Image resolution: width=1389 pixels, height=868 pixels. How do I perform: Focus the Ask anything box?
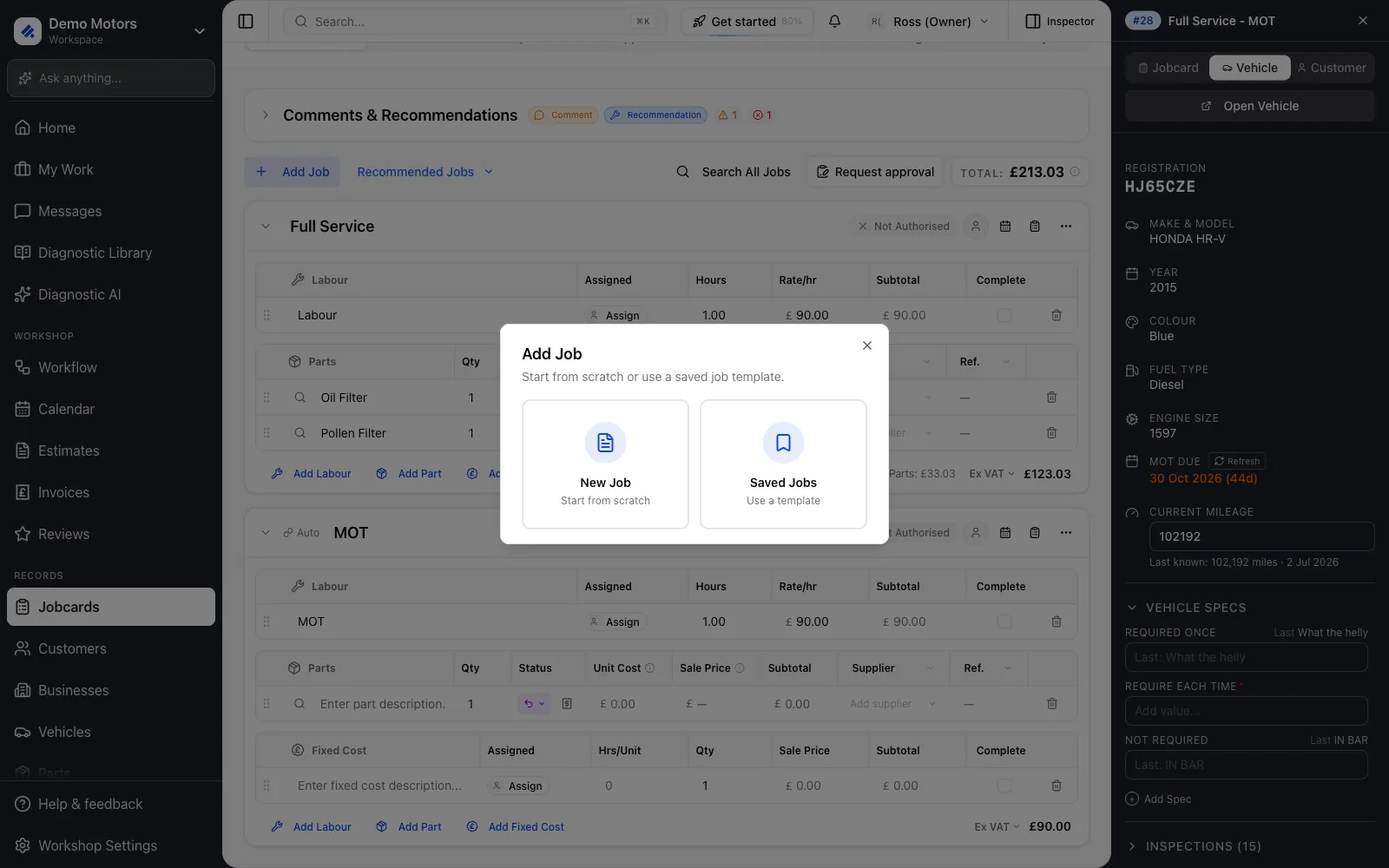click(111, 78)
